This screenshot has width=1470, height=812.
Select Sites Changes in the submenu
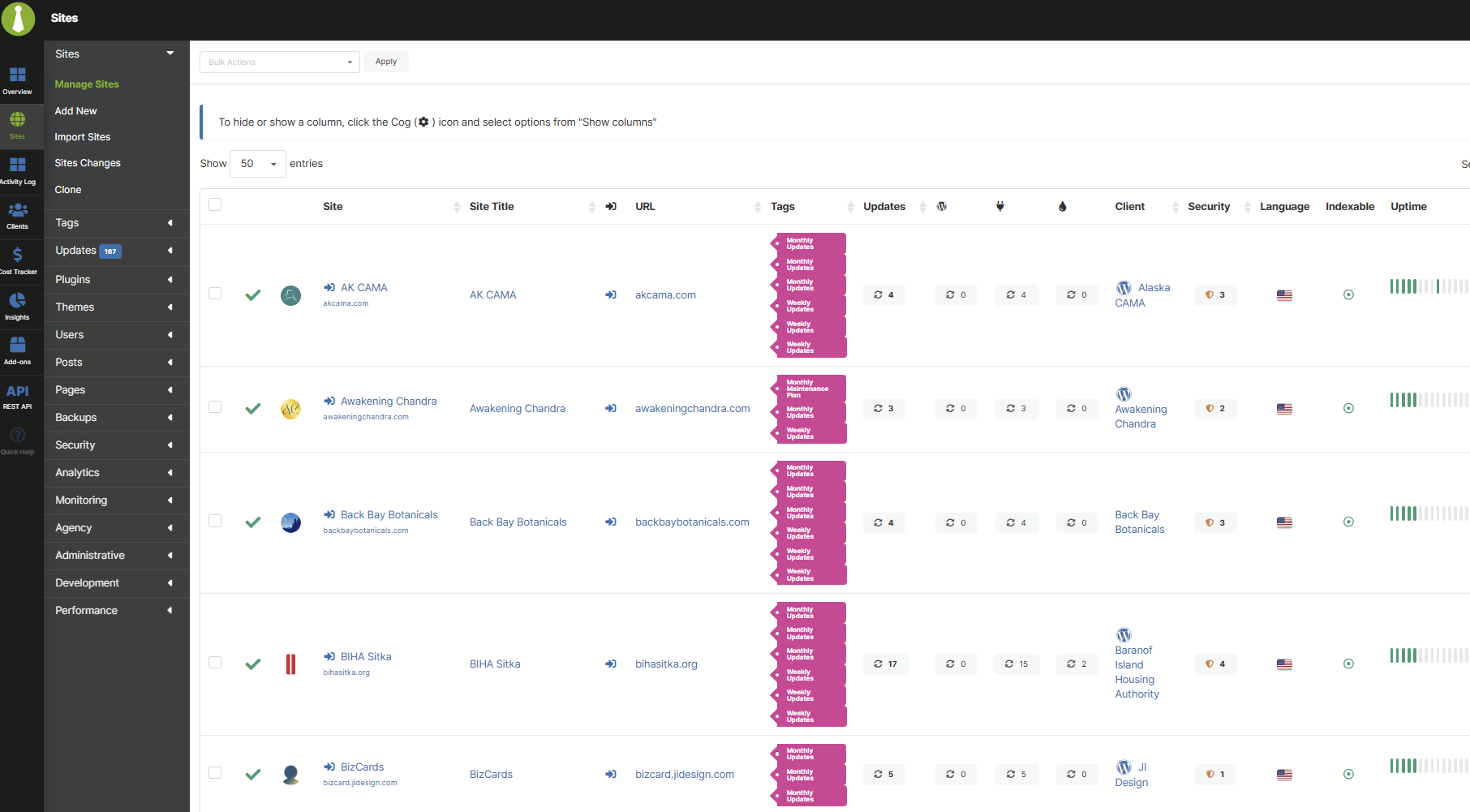pyautogui.click(x=88, y=163)
